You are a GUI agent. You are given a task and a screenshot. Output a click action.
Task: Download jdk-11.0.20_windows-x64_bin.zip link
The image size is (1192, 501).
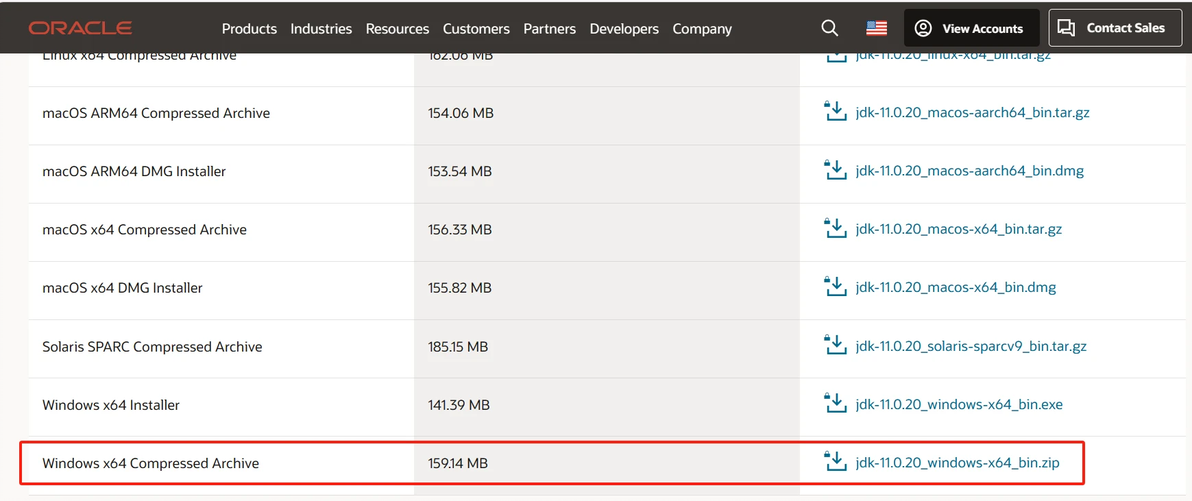coord(957,463)
